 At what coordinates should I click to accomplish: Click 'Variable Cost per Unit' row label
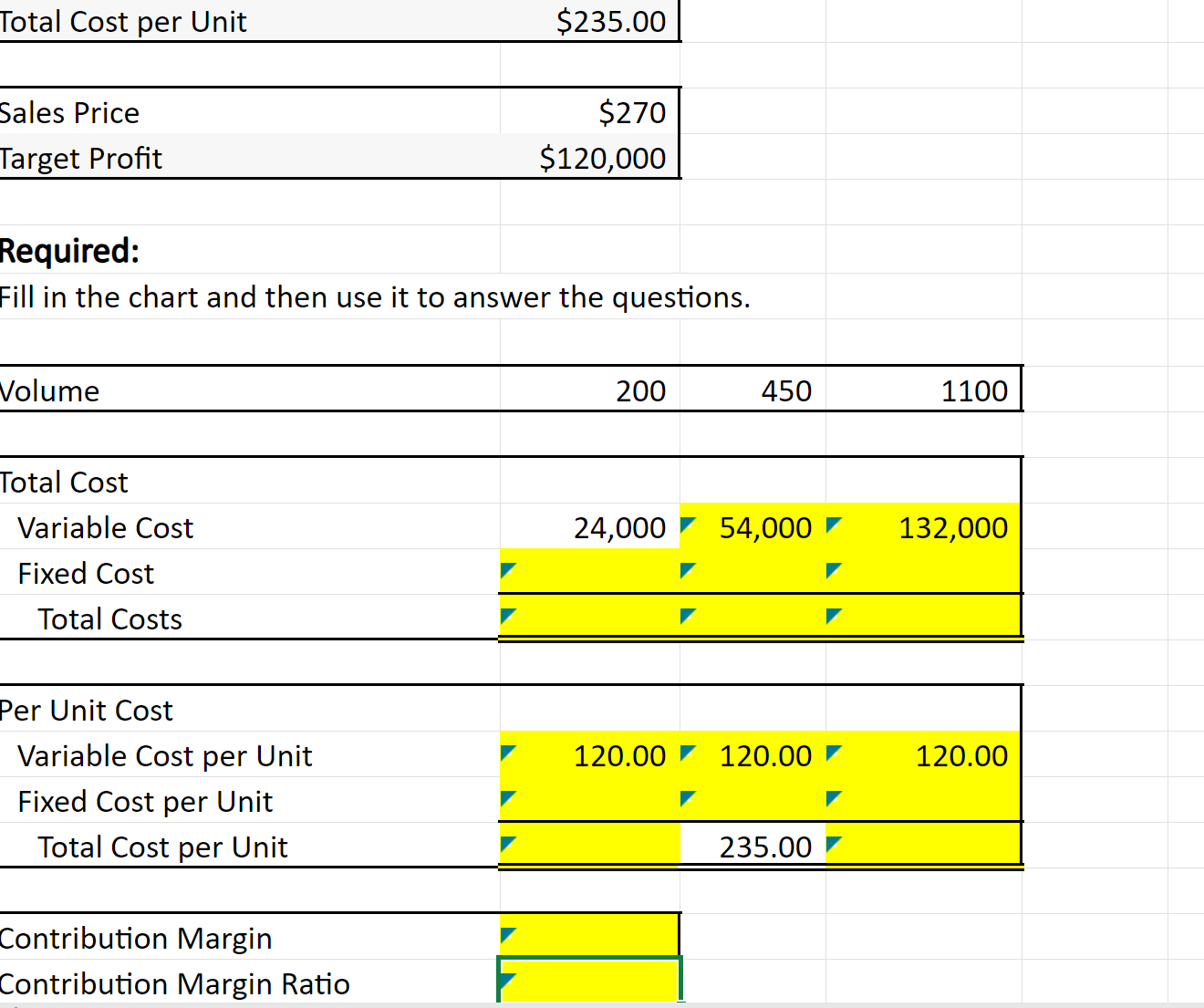pos(250,754)
